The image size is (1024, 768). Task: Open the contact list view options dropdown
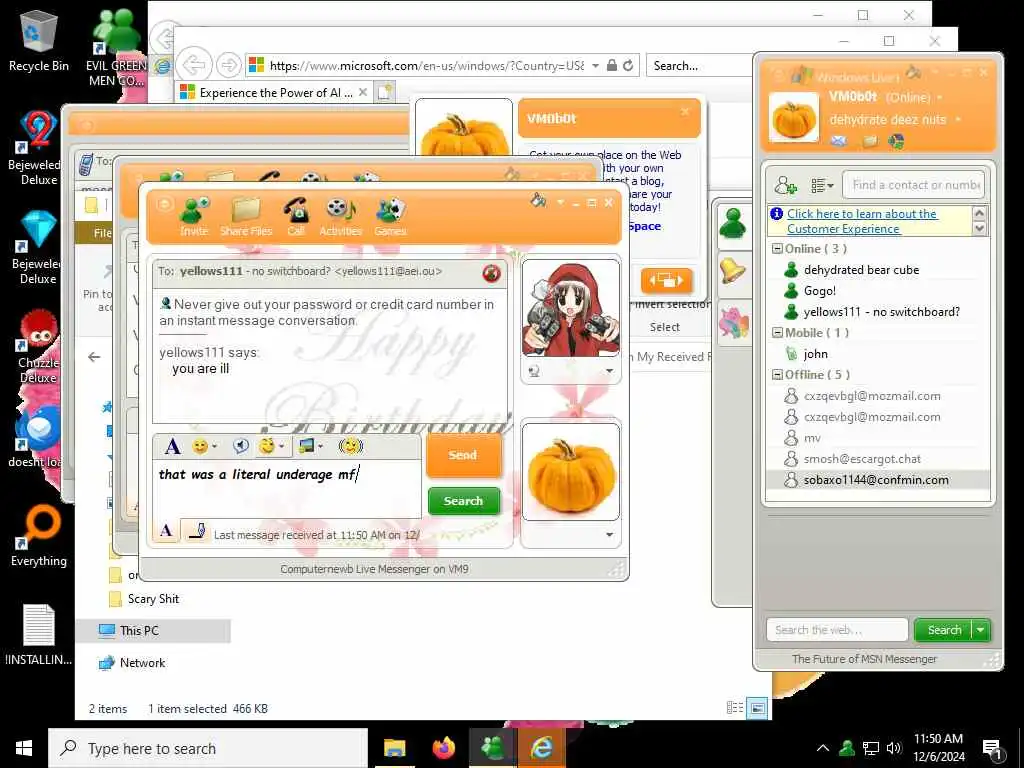pyautogui.click(x=822, y=186)
